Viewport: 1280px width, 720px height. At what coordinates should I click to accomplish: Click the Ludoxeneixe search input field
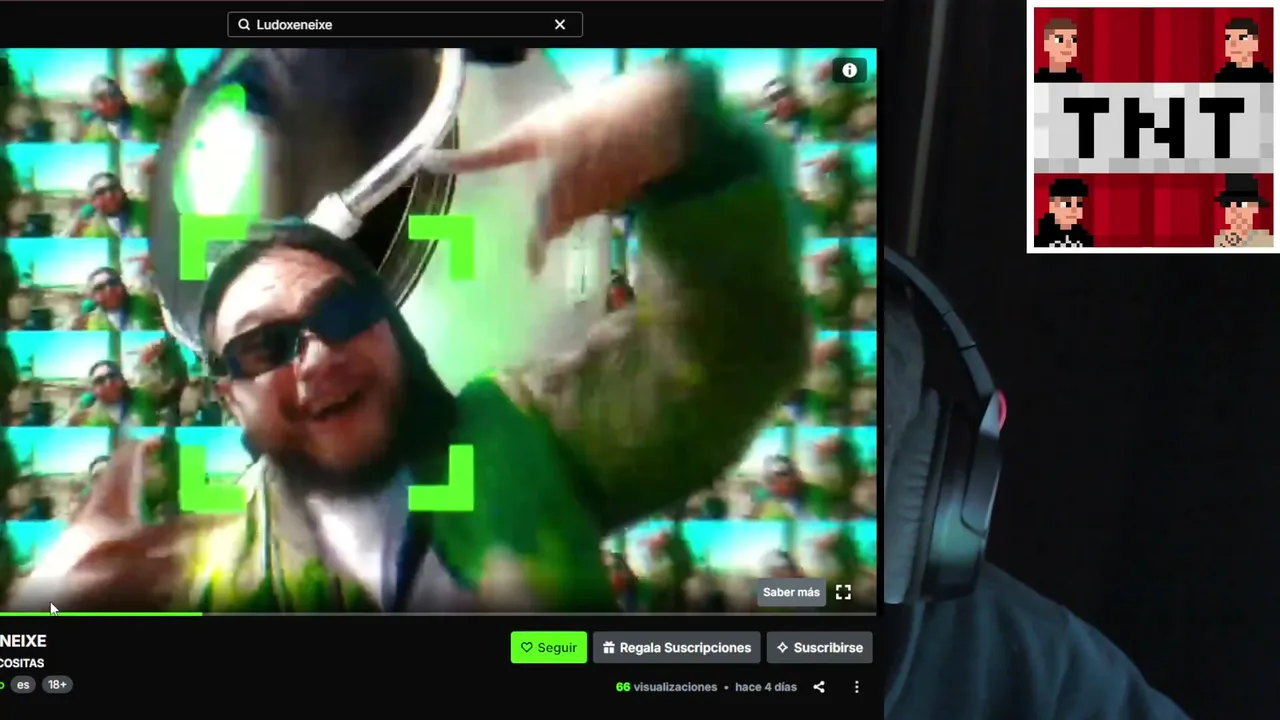coord(404,24)
